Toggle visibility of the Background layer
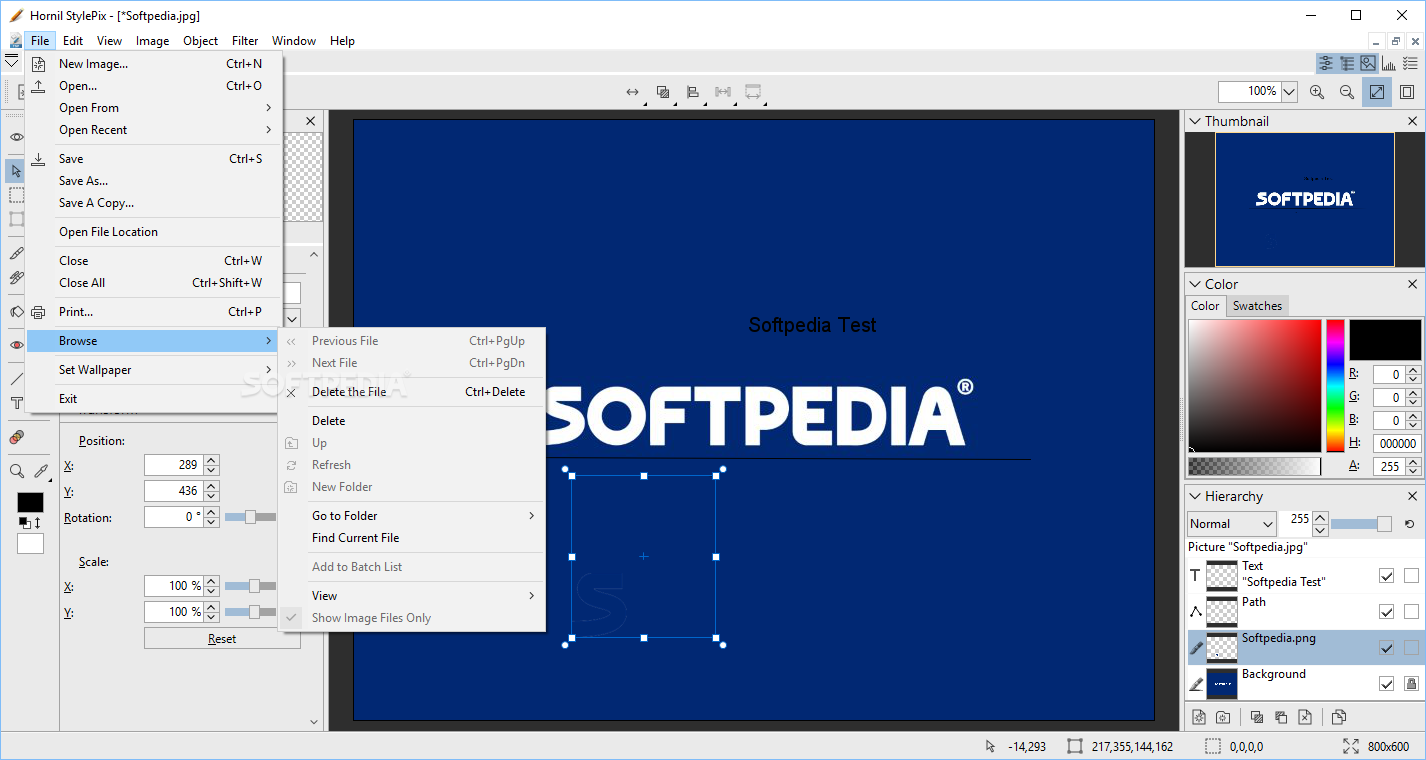This screenshot has width=1426, height=760. point(1386,684)
